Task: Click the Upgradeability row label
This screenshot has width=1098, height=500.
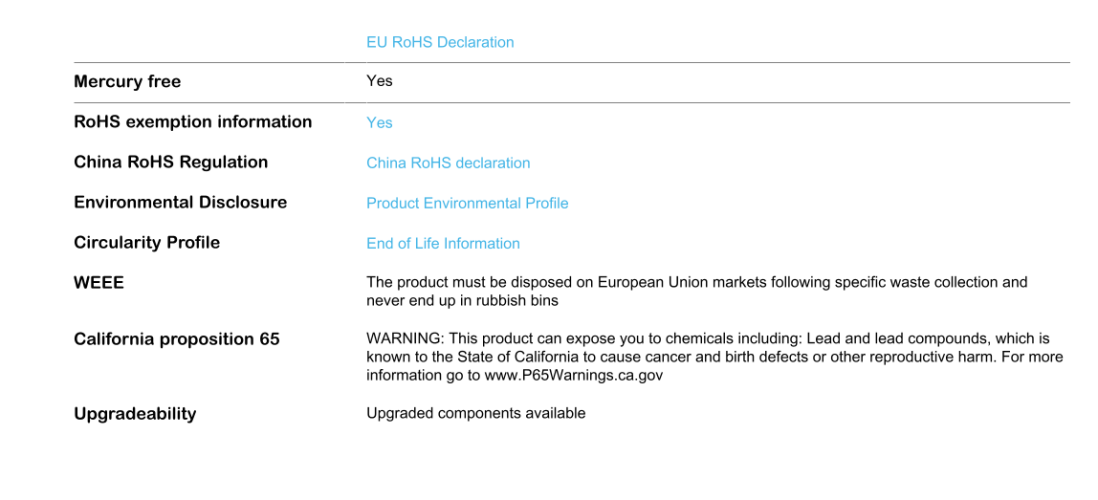Action: [134, 414]
